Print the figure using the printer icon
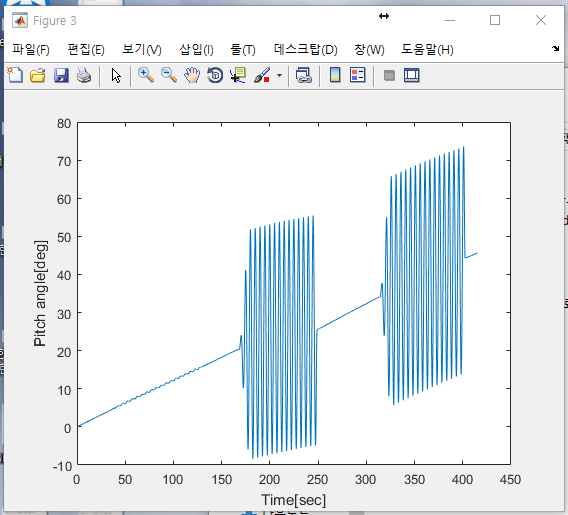The image size is (568, 515). pos(84,75)
